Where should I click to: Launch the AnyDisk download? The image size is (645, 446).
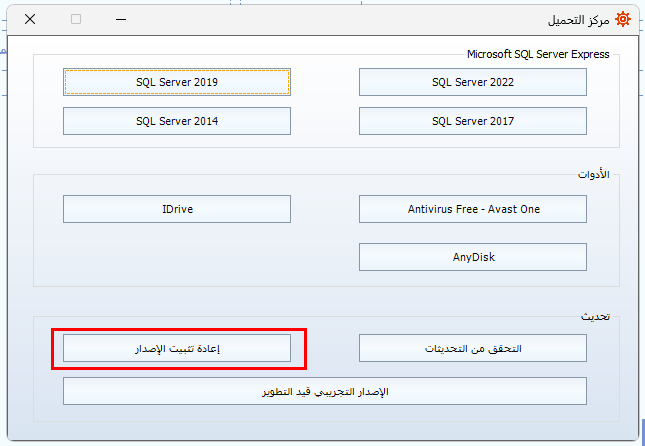[x=472, y=257]
